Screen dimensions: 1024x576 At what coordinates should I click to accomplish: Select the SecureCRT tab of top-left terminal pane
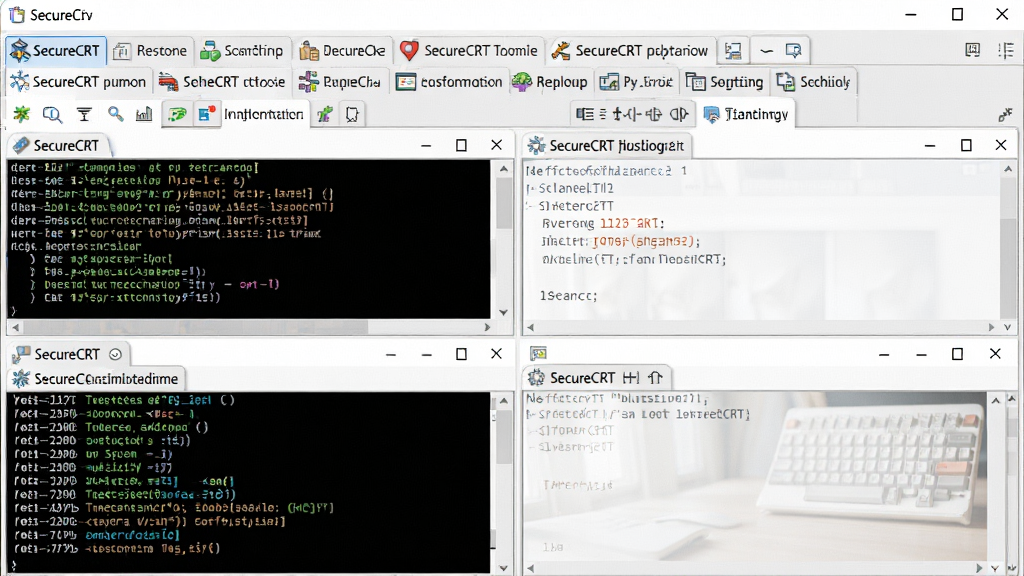pos(57,145)
